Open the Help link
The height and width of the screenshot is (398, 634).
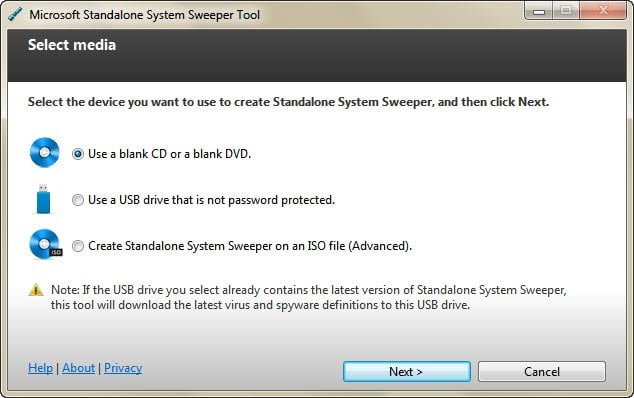pyautogui.click(x=40, y=368)
